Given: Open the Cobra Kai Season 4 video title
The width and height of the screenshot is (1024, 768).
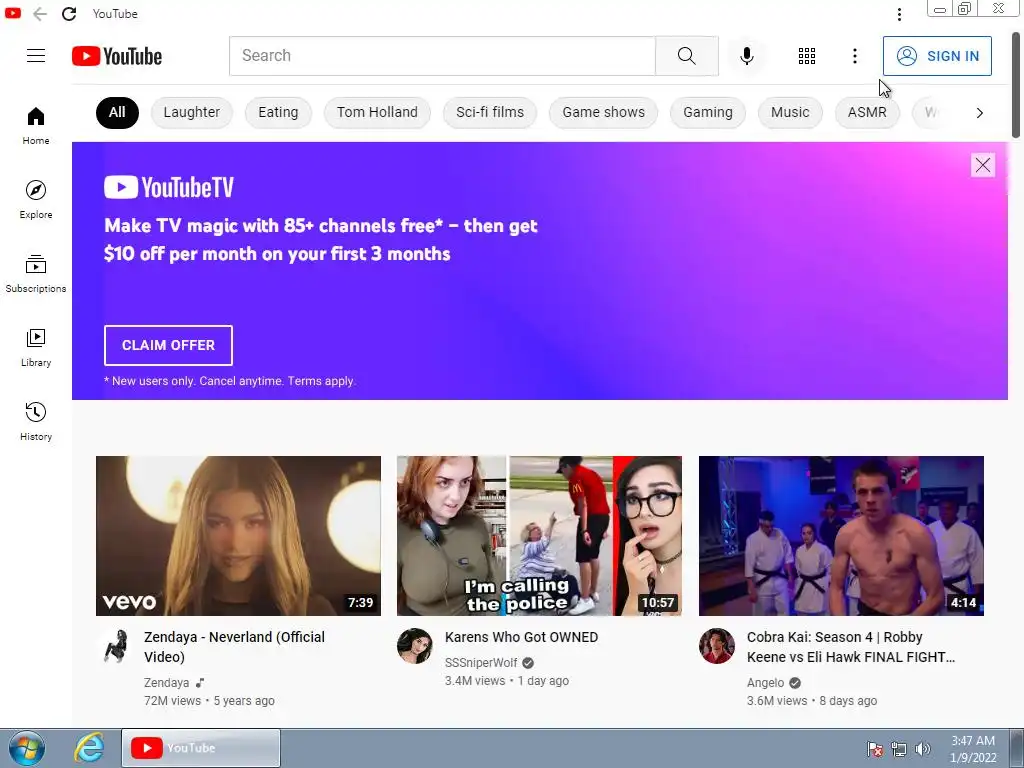Looking at the screenshot, I should coord(851,647).
